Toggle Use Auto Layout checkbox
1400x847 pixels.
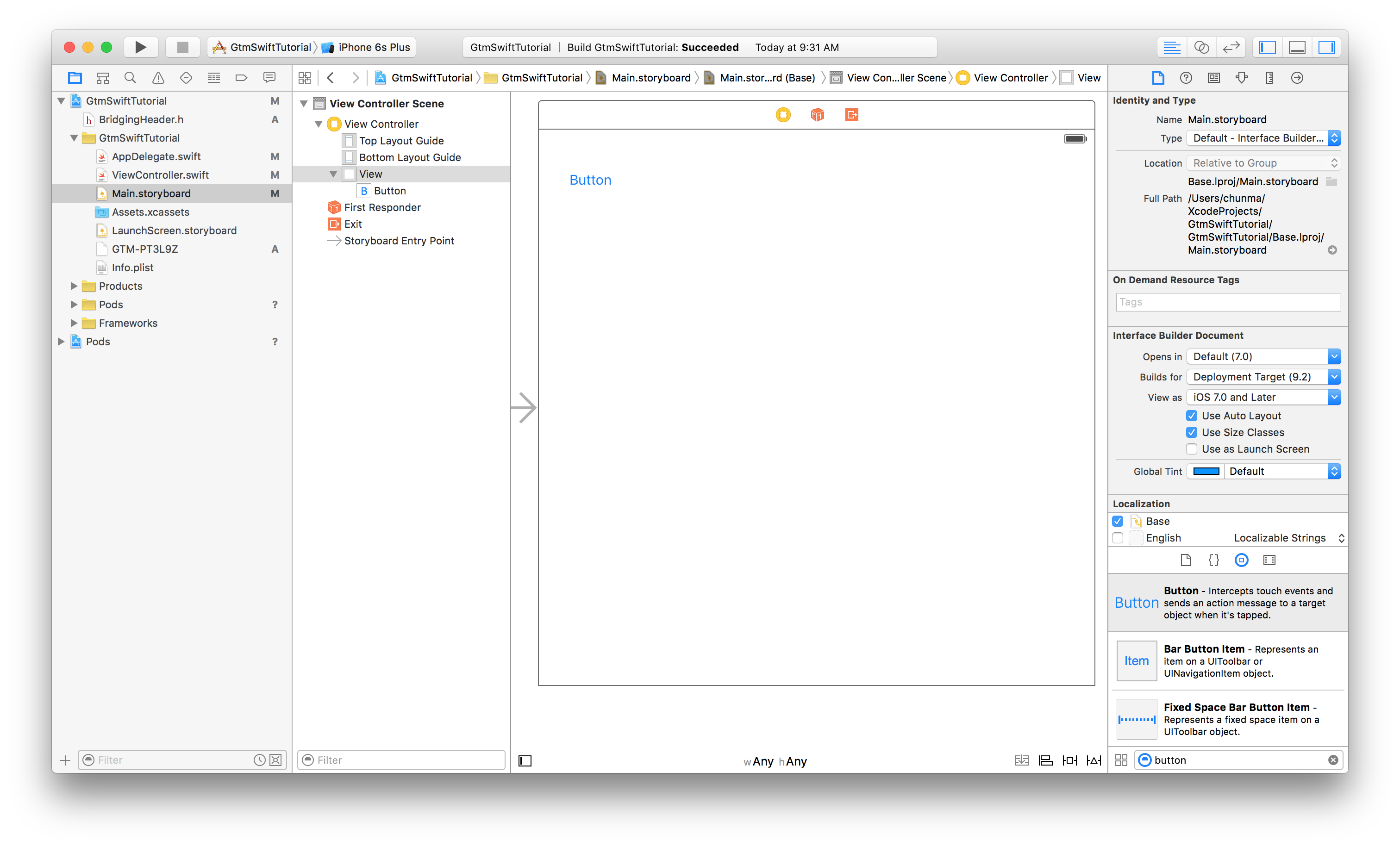coord(1191,415)
